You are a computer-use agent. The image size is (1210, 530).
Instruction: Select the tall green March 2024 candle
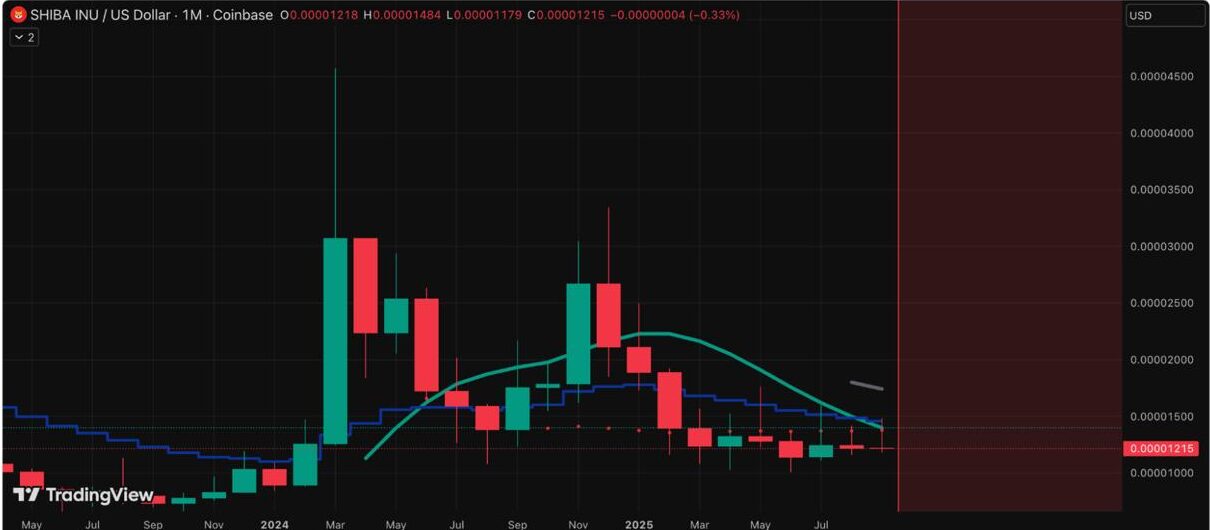point(335,340)
